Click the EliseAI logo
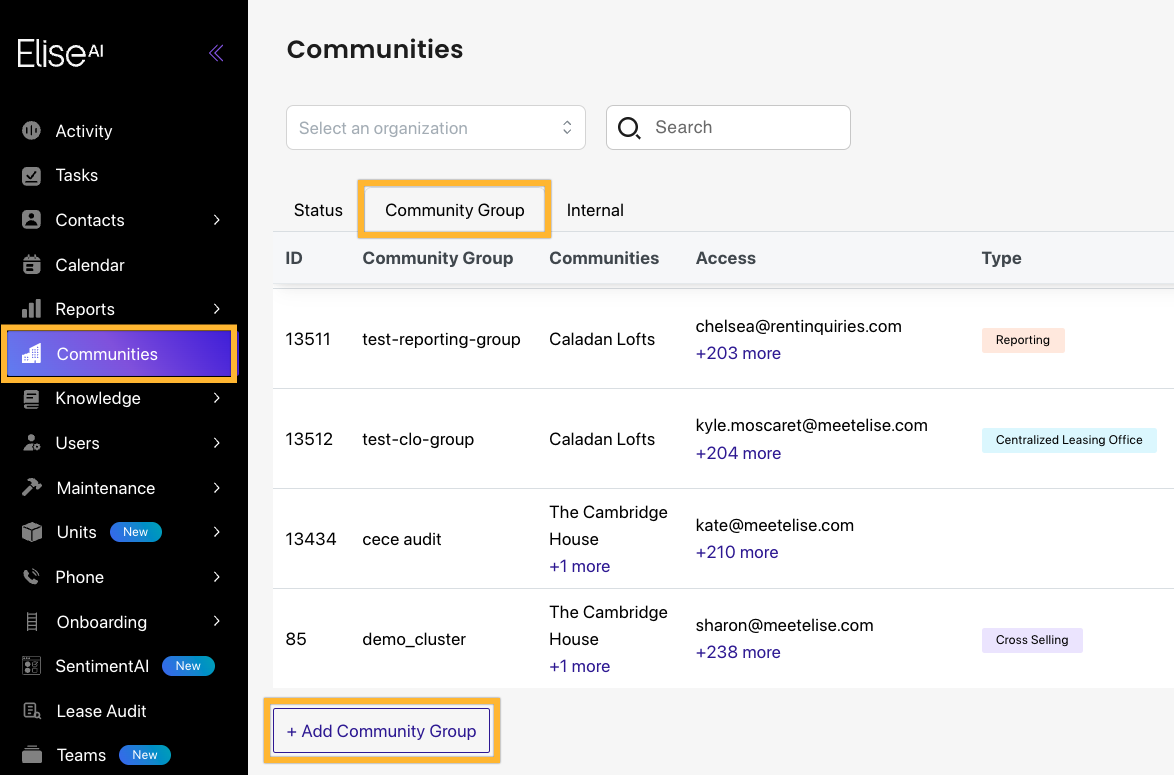The image size is (1174, 775). coord(60,53)
